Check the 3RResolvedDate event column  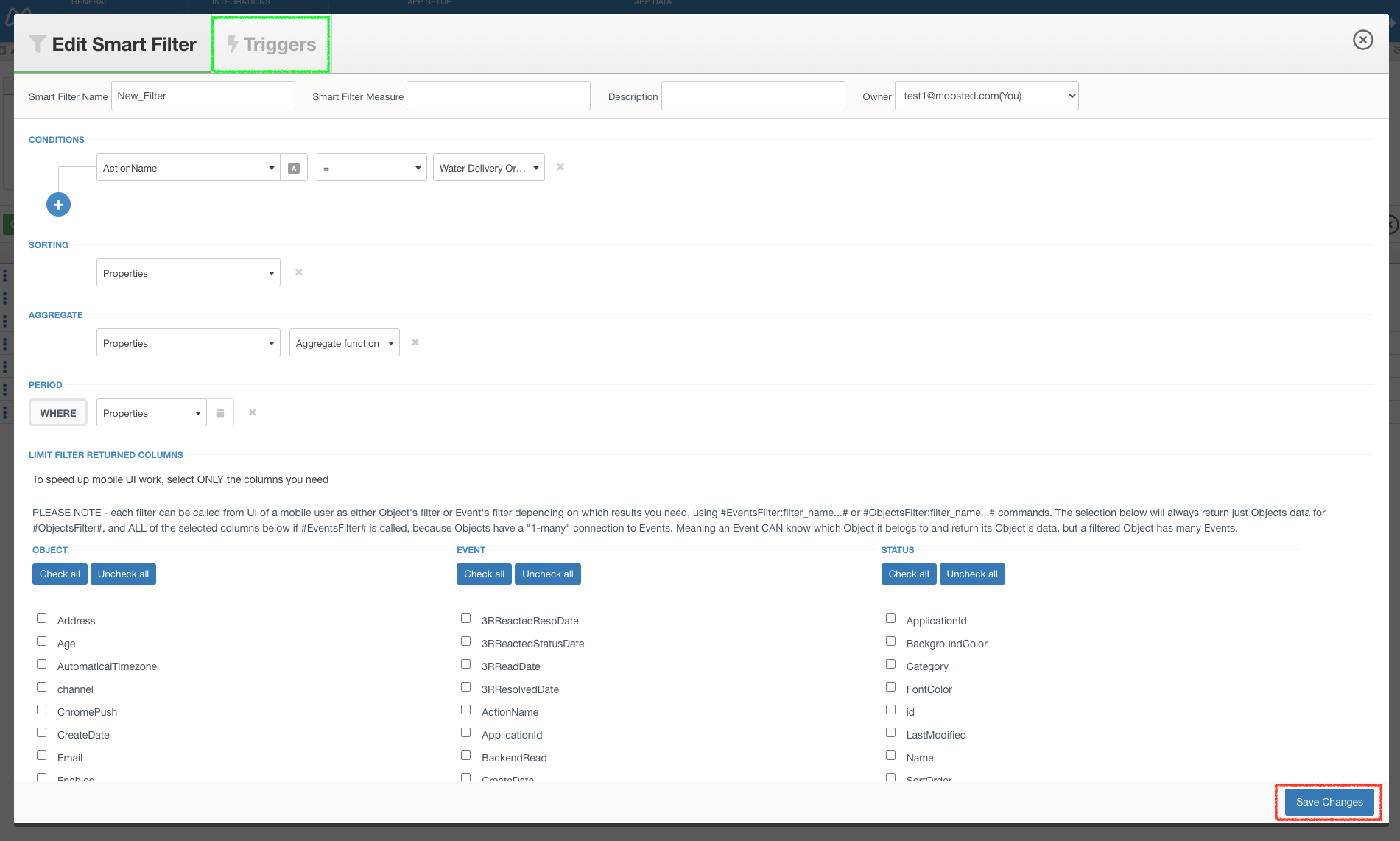pos(466,687)
